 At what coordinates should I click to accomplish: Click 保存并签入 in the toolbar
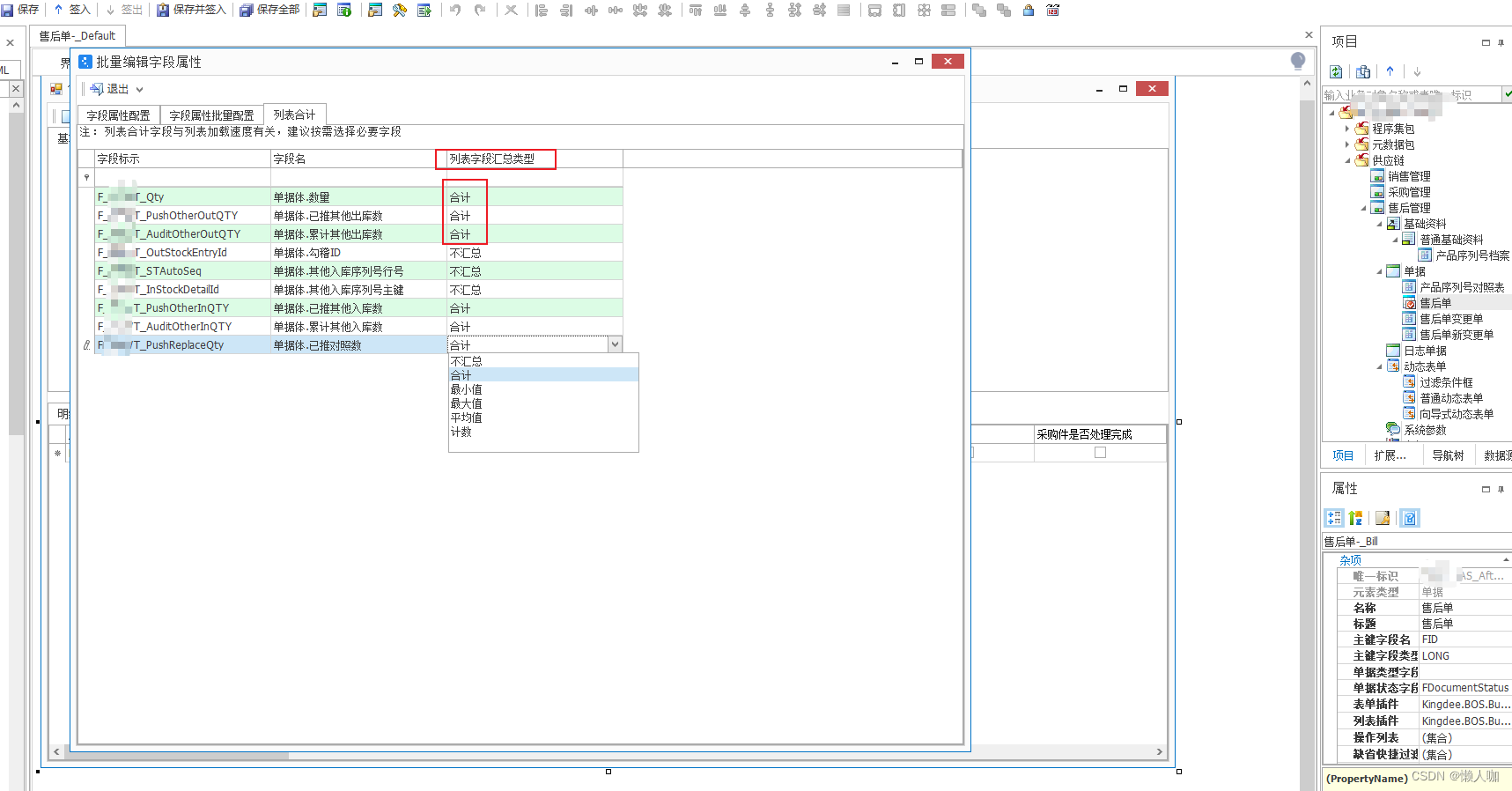point(191,10)
